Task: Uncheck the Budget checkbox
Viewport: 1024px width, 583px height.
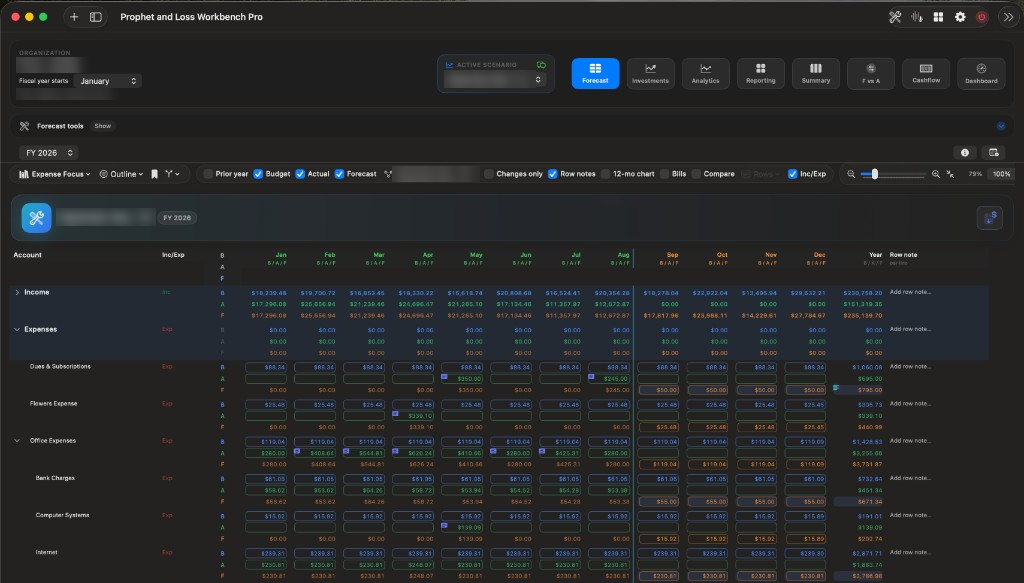Action: 258,174
